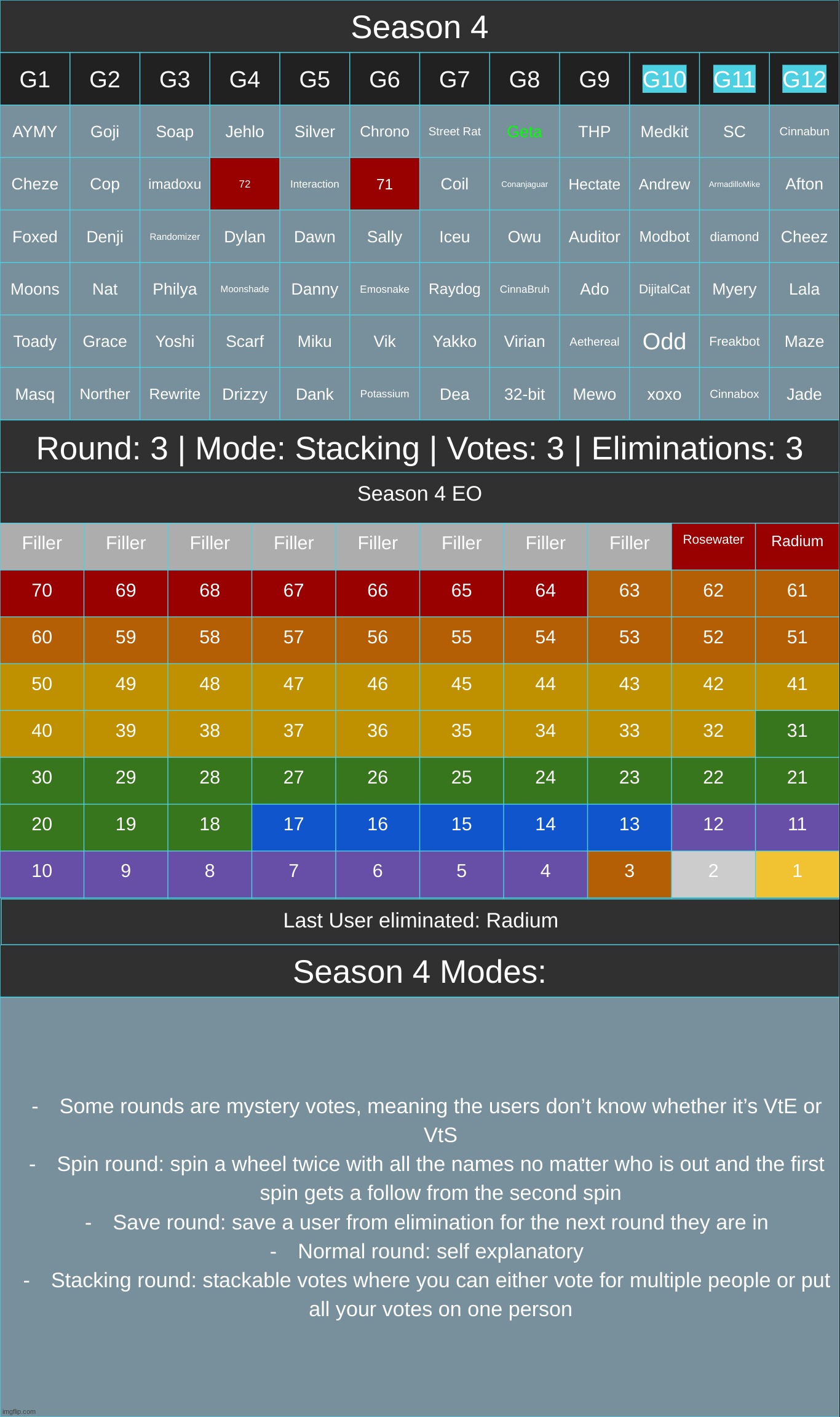Click the Round 3 Stacking mode banner
Viewport: 840px width, 1417px height.
coord(419,448)
